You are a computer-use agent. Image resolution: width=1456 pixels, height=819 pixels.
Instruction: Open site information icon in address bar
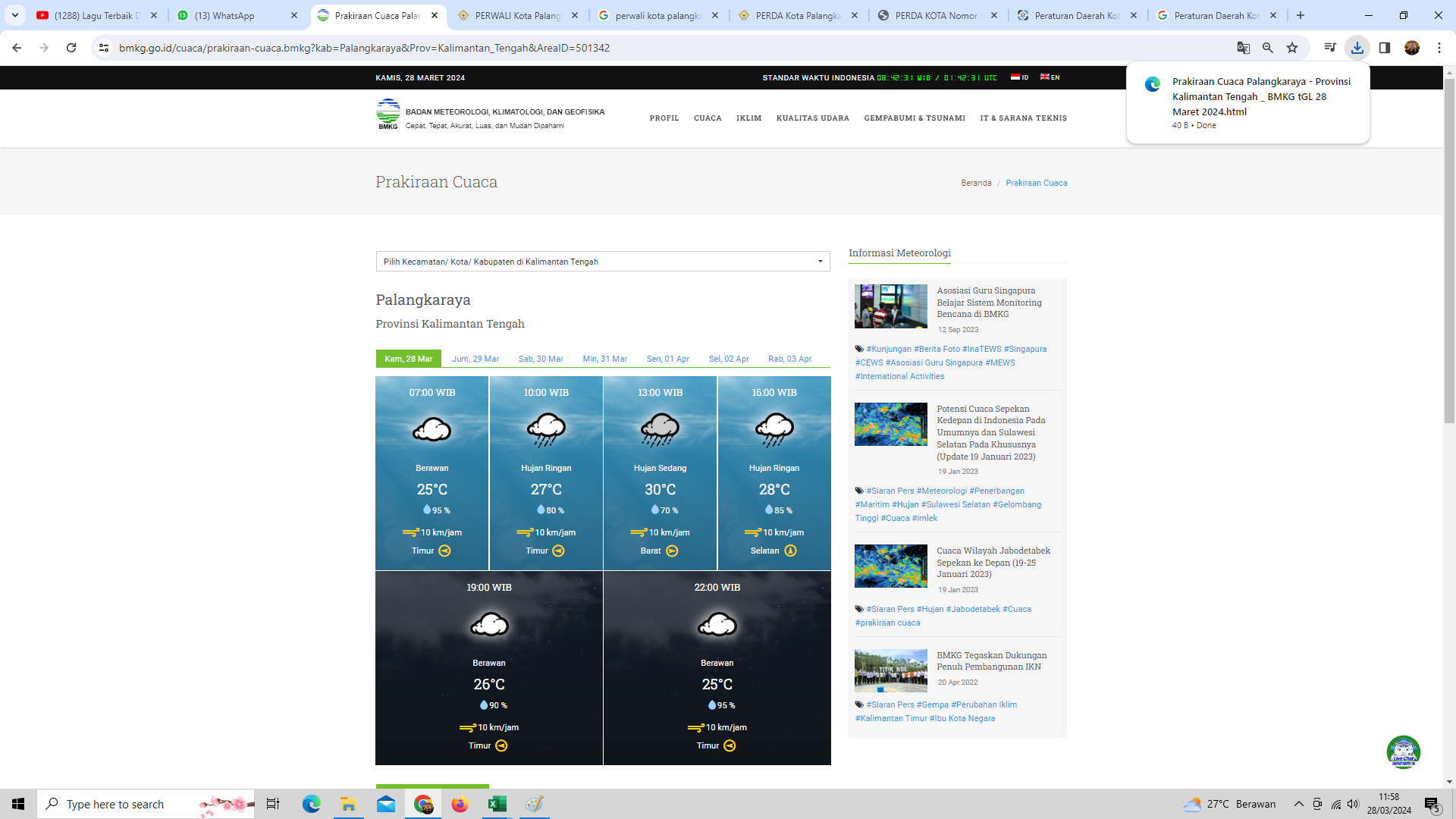(104, 48)
